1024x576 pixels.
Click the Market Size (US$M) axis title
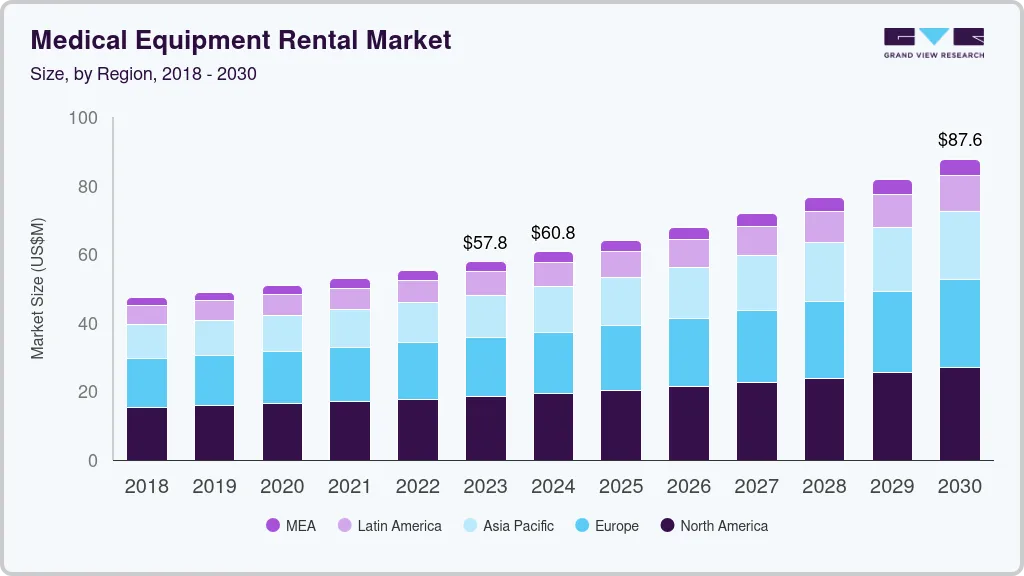pyautogui.click(x=37, y=288)
